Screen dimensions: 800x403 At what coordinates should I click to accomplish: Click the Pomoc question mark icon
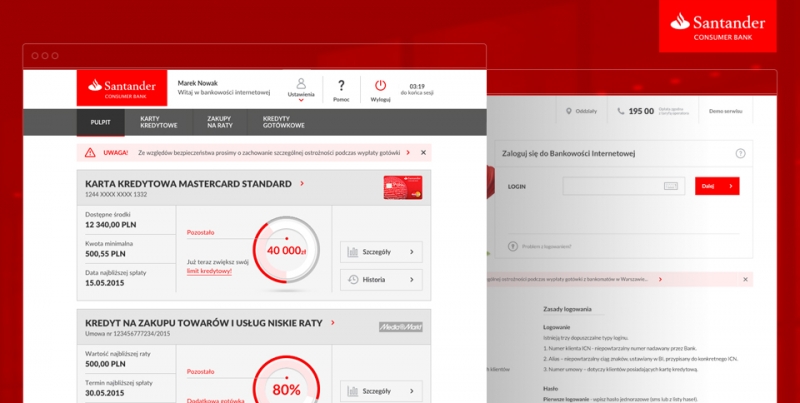[x=341, y=86]
